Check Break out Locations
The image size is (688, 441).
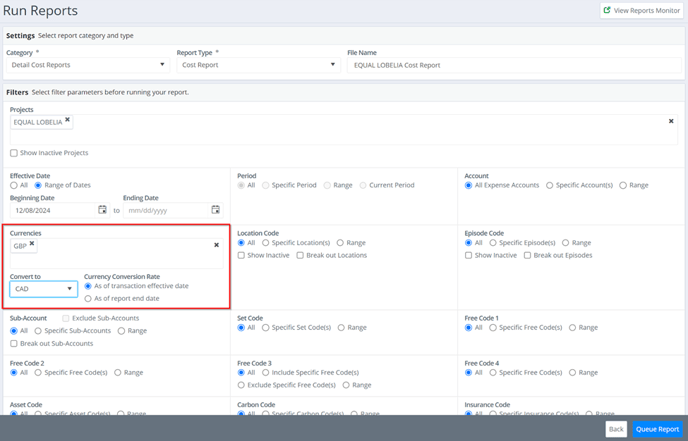click(300, 255)
